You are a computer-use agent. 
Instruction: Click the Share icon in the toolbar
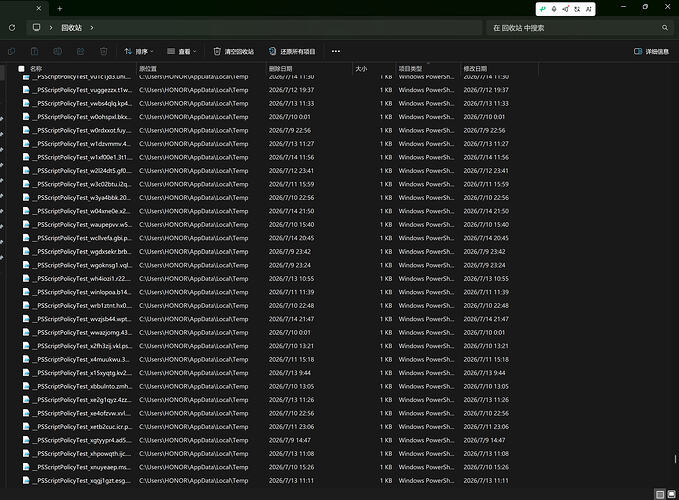pos(81,52)
